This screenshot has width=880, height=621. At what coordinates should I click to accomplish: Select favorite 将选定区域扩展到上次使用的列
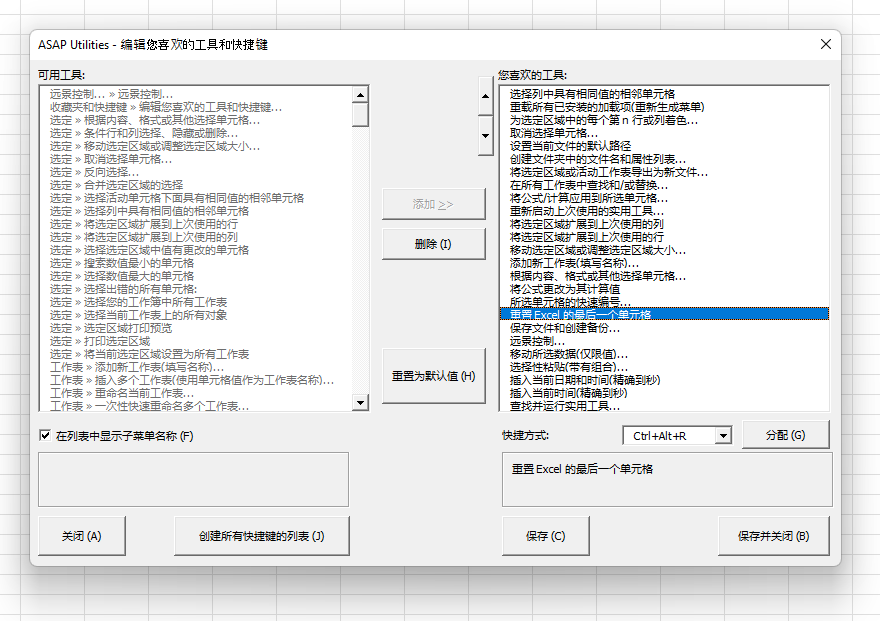coord(586,224)
